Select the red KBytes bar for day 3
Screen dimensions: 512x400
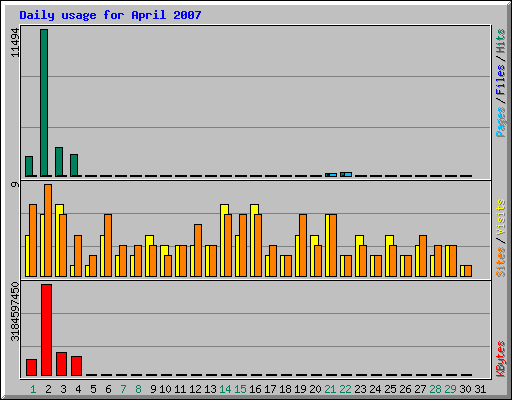(x=62, y=364)
